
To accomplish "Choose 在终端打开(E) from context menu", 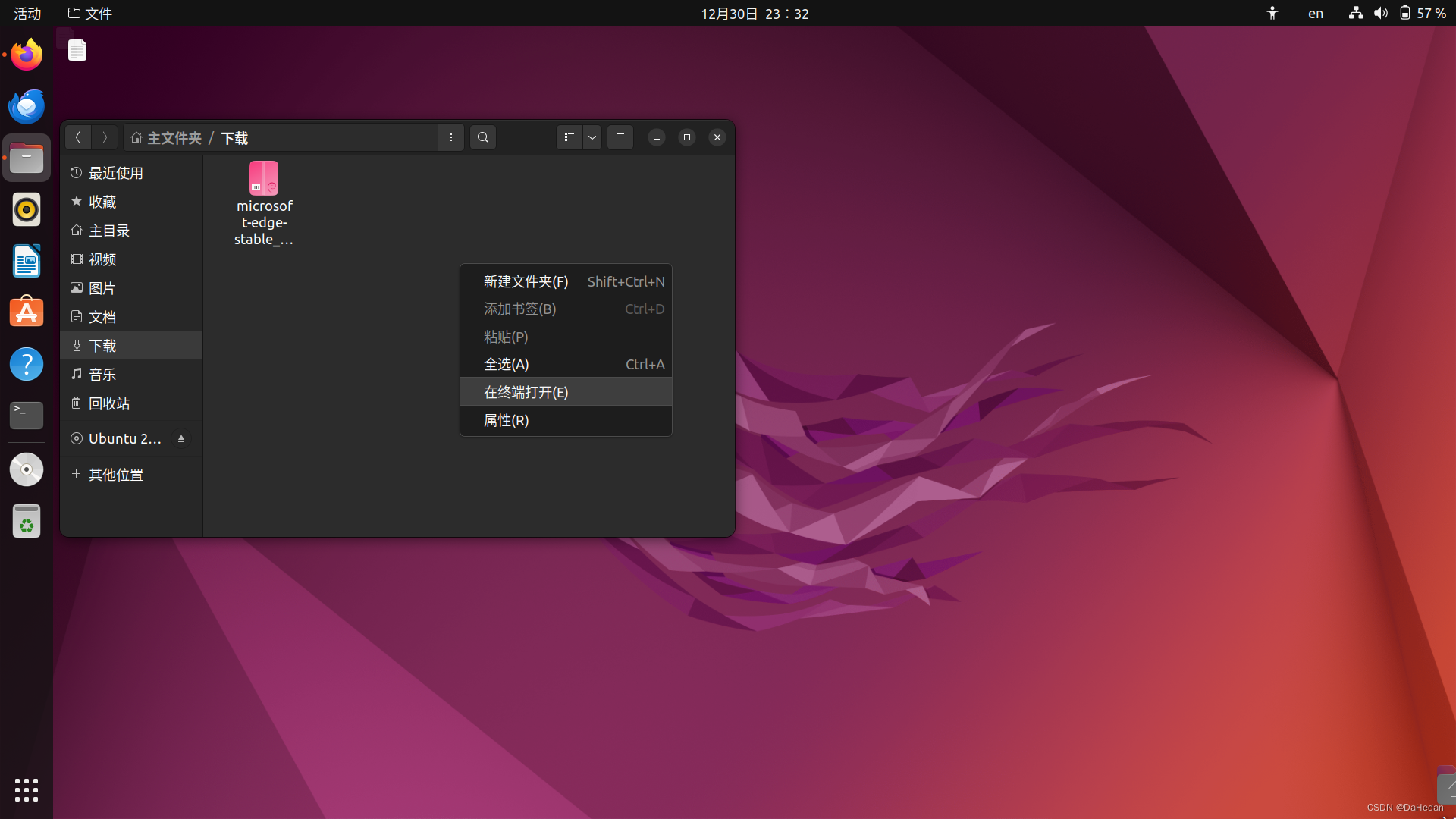I will [526, 392].
